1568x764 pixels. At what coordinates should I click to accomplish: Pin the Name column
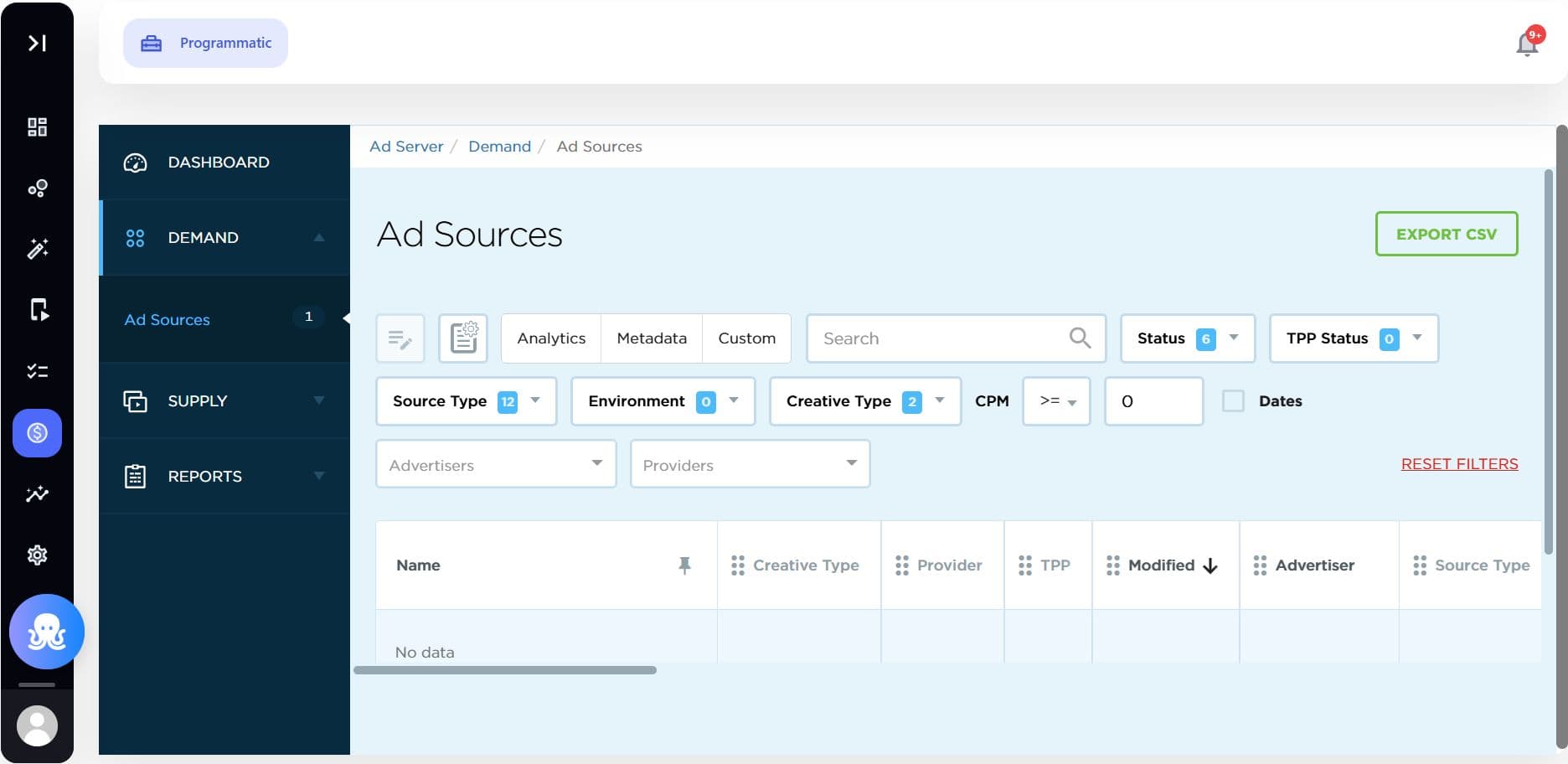tap(684, 565)
